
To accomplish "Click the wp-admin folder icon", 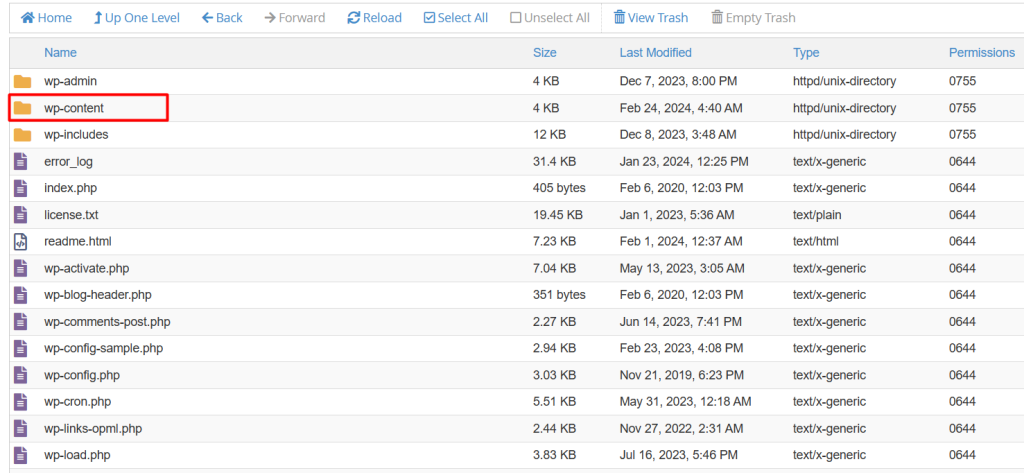I will [x=22, y=81].
